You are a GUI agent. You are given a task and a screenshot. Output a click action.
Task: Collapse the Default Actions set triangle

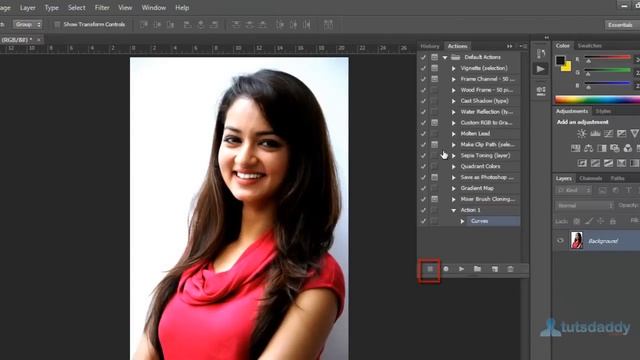point(445,58)
